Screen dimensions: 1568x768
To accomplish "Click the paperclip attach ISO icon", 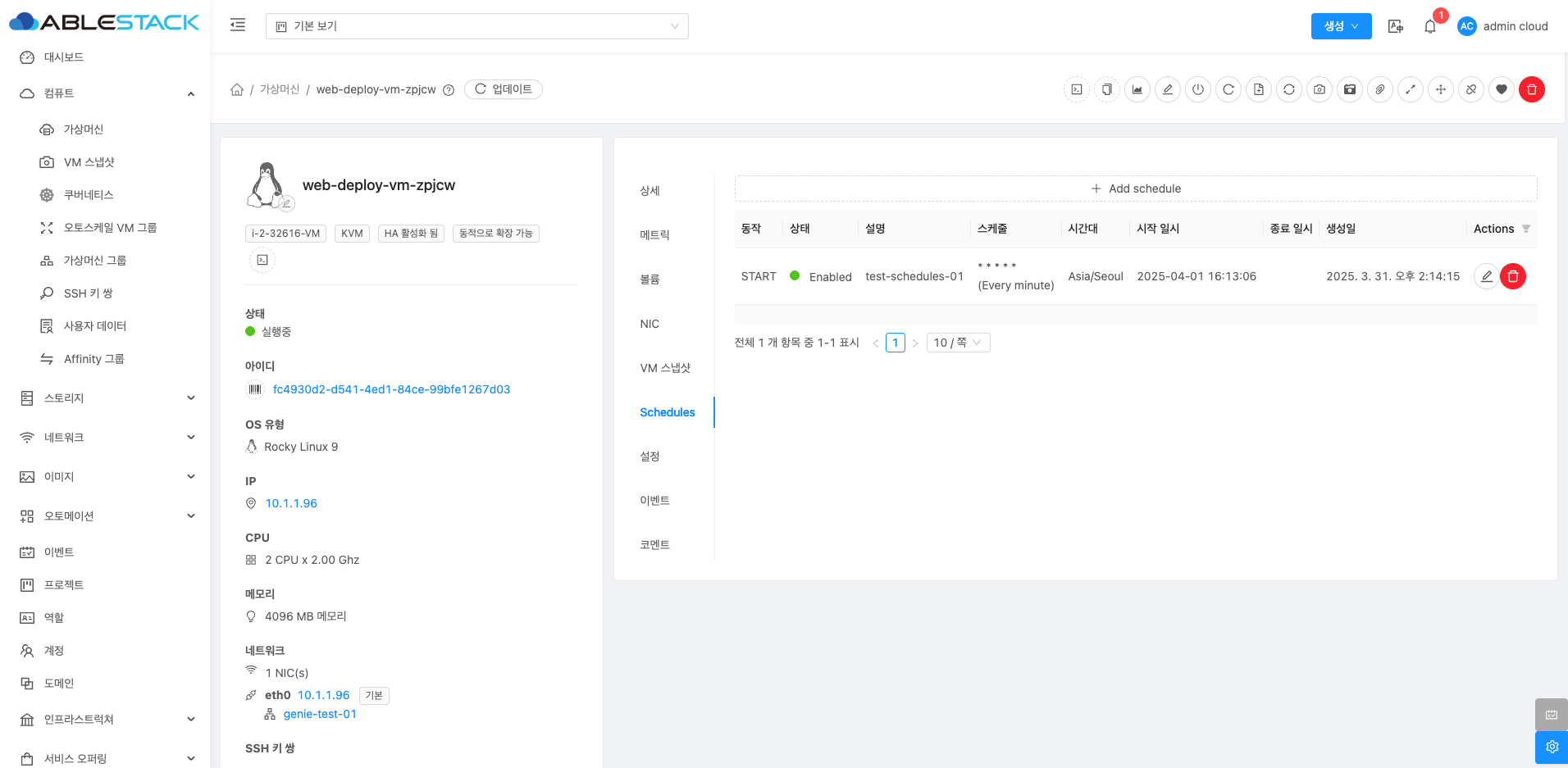I will pyautogui.click(x=1380, y=89).
